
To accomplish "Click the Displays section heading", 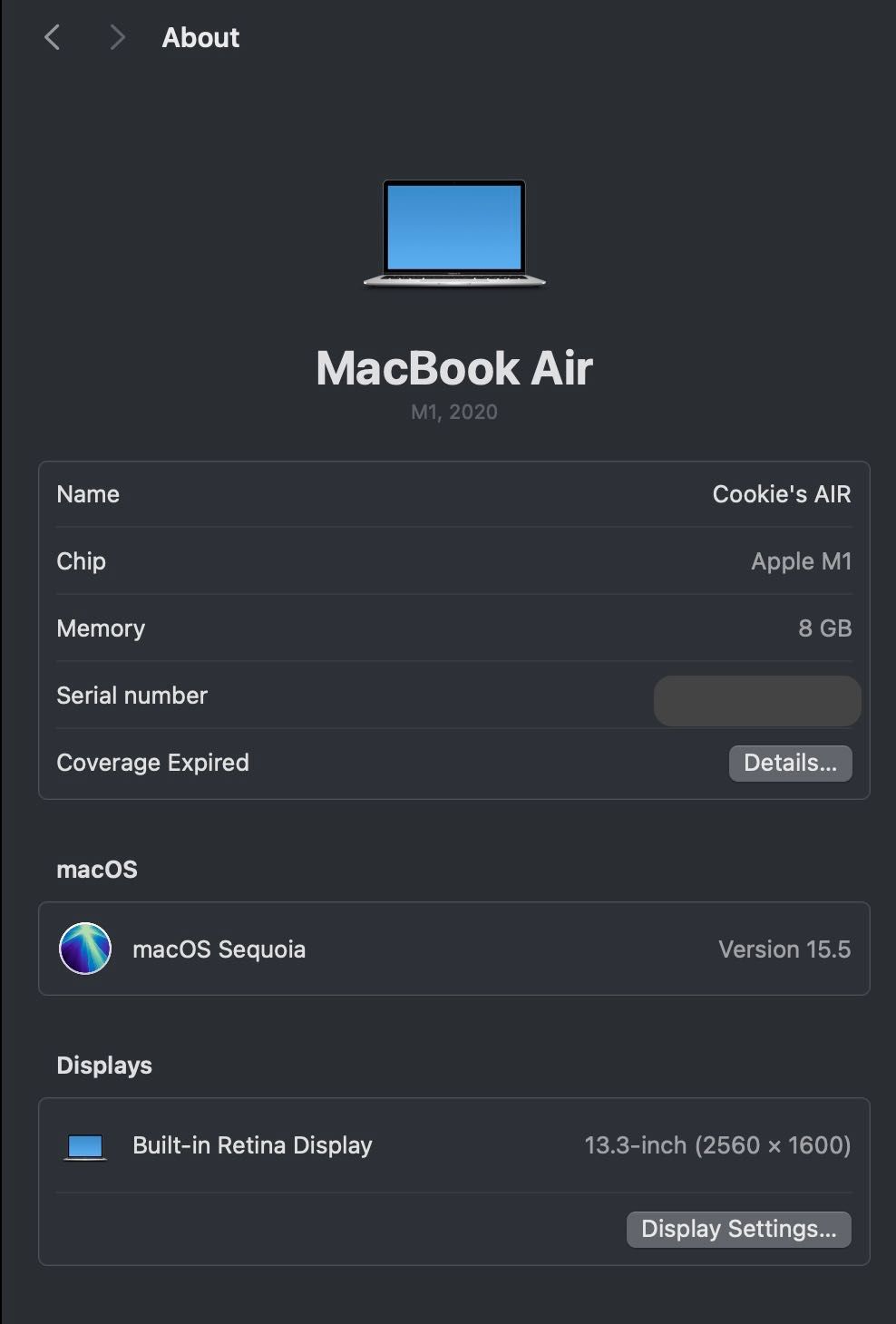I will click(104, 1066).
